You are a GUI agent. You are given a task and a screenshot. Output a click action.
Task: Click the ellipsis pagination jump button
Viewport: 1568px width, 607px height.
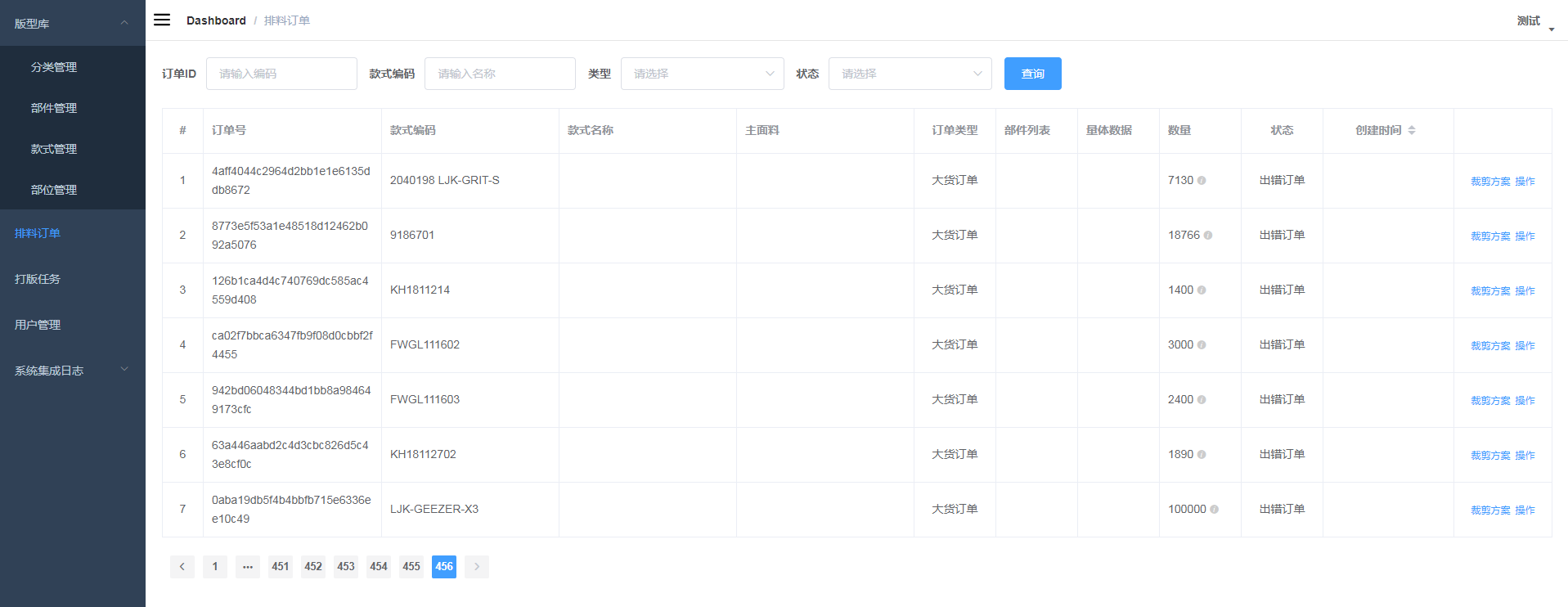[248, 567]
